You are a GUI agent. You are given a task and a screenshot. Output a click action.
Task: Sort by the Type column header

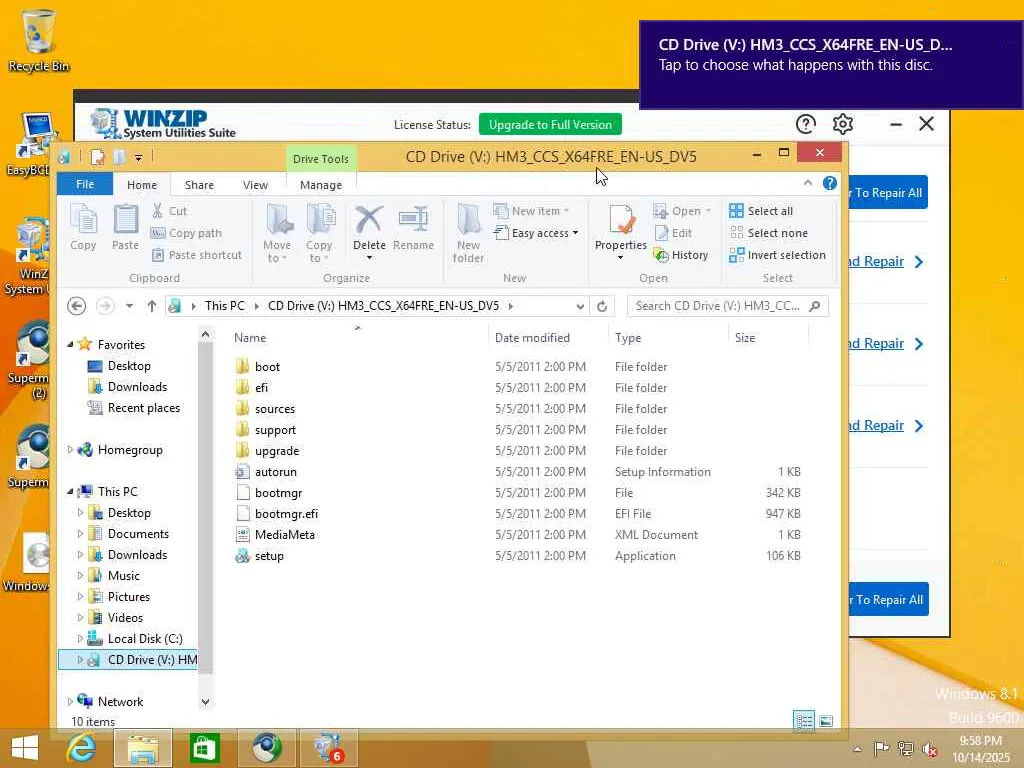click(666, 338)
